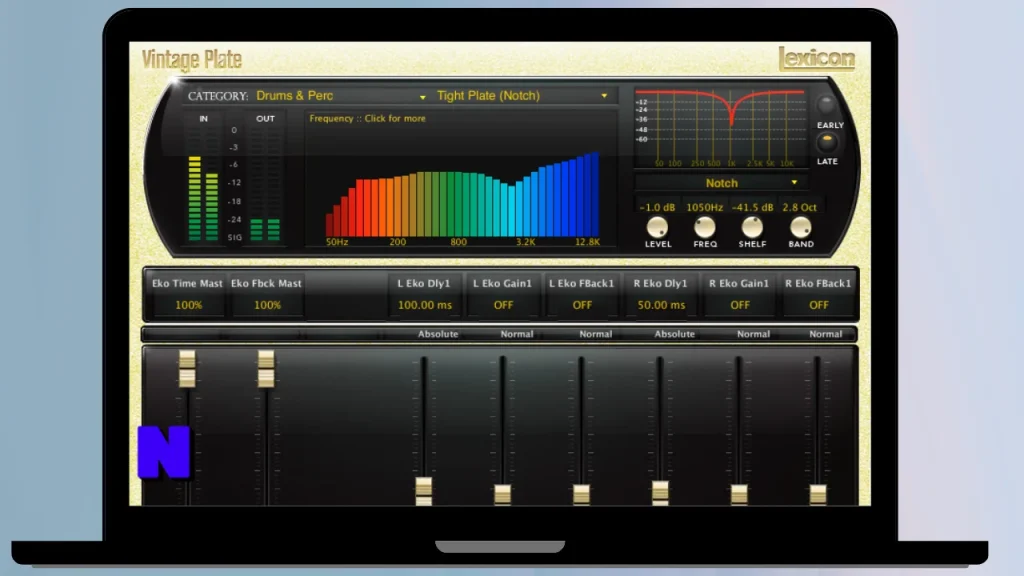The height and width of the screenshot is (576, 1024).
Task: Toggle the LATE reverb button
Action: (827, 142)
